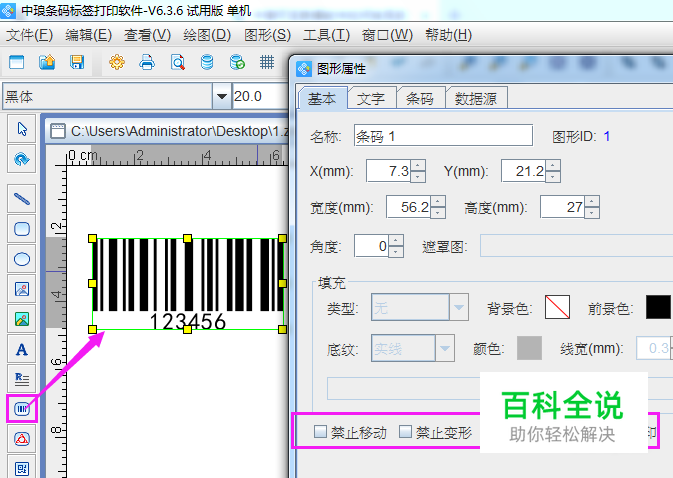This screenshot has height=478, width=673.
Task: Select the text A tool
Action: click(22, 350)
